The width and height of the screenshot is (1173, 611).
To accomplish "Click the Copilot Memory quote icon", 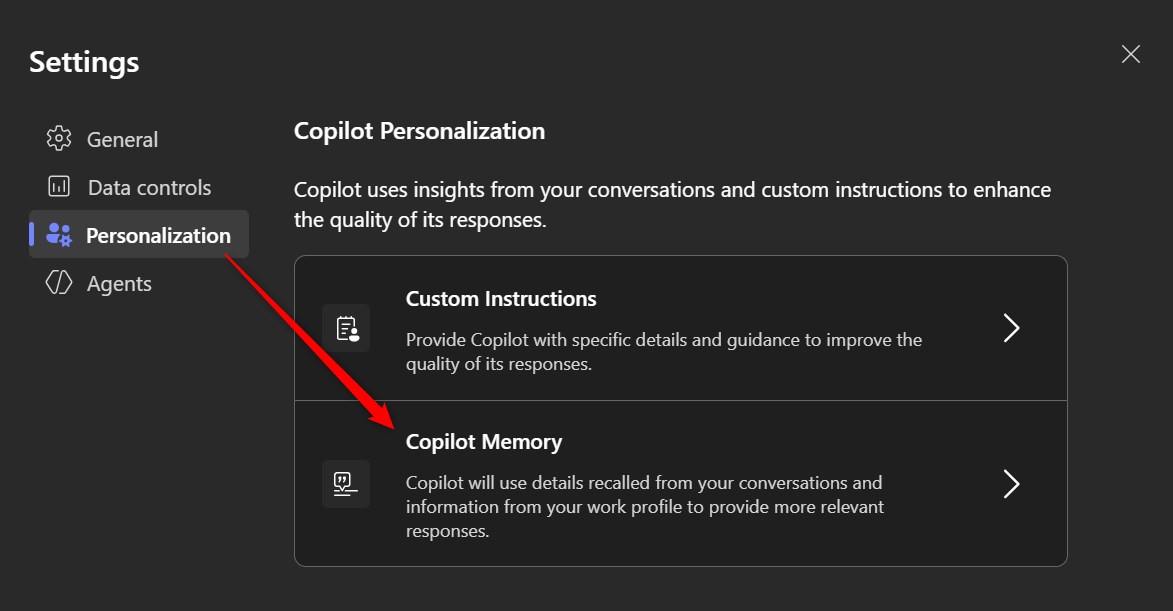I will [x=346, y=484].
